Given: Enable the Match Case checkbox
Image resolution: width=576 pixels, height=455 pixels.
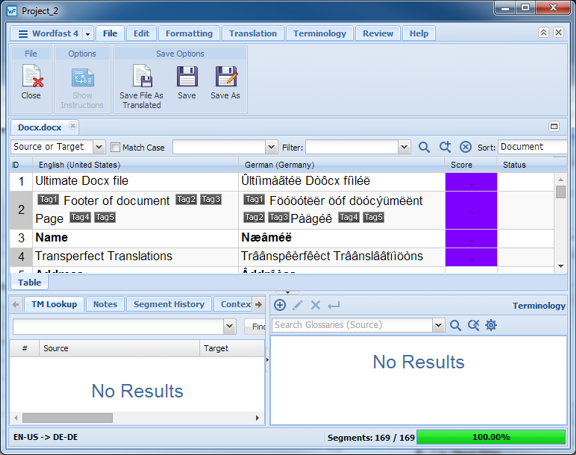Looking at the screenshot, I should click(115, 147).
